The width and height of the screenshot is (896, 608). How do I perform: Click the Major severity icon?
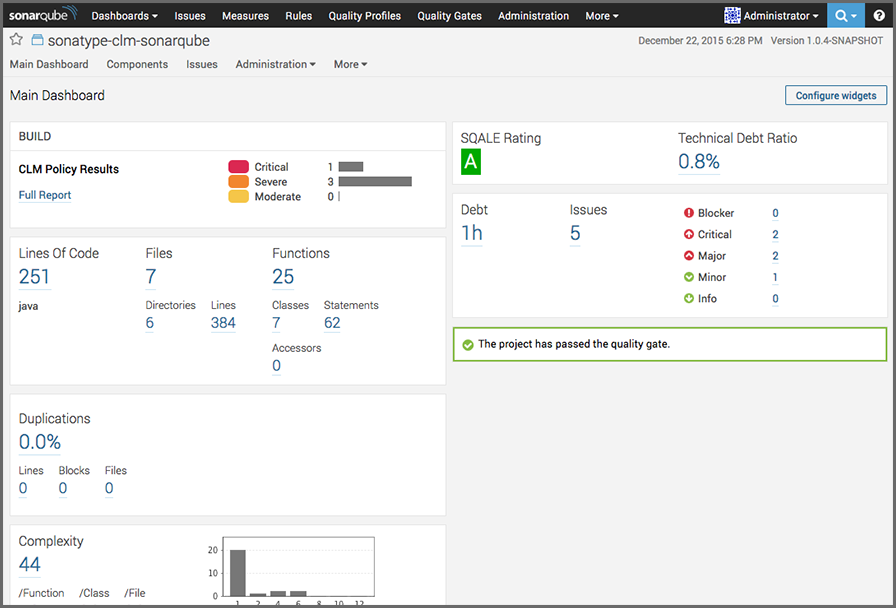(689, 256)
